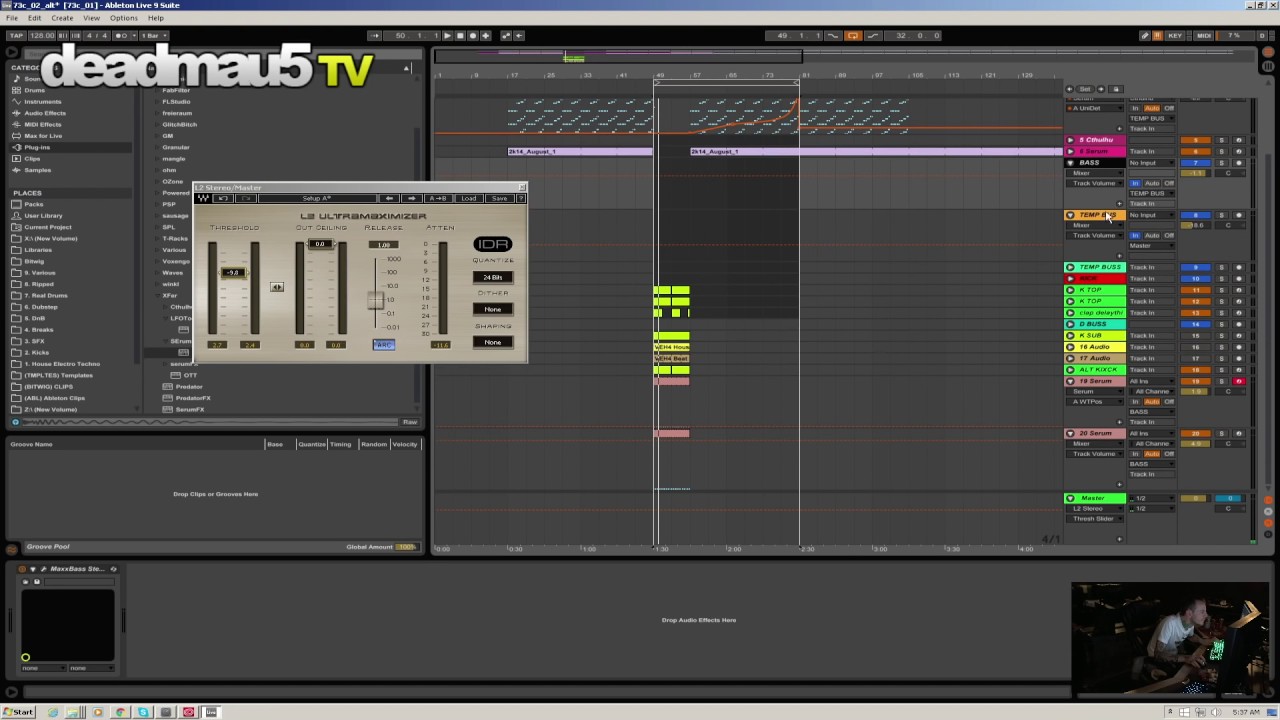1280x720 pixels.
Task: Click the 128.00 tempo field
Action: (x=42, y=35)
